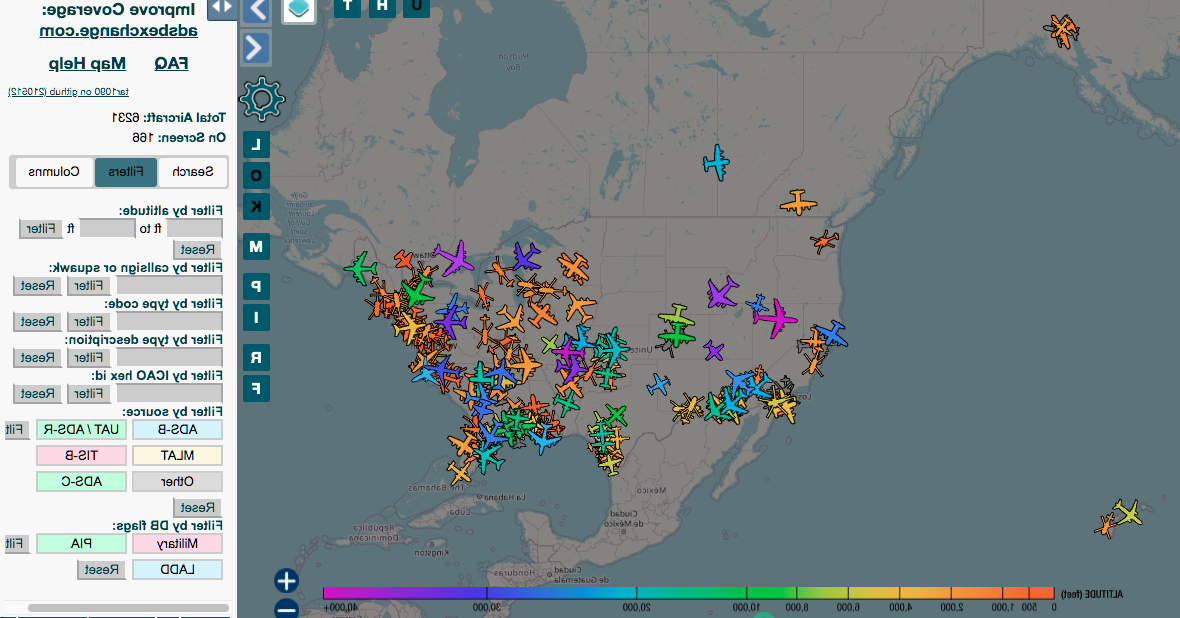
Task: Reset the altitude filter
Action: 197,250
